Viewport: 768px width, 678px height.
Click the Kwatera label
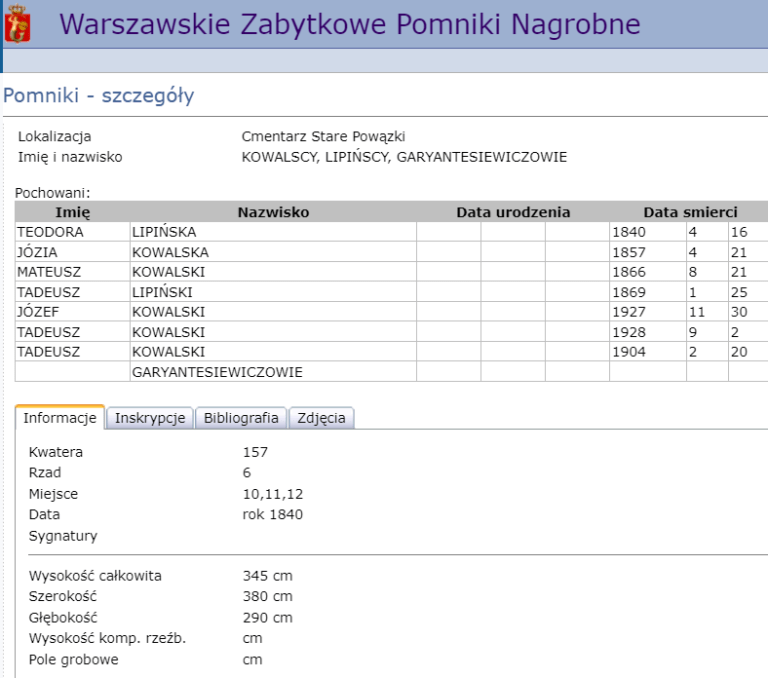point(56,452)
